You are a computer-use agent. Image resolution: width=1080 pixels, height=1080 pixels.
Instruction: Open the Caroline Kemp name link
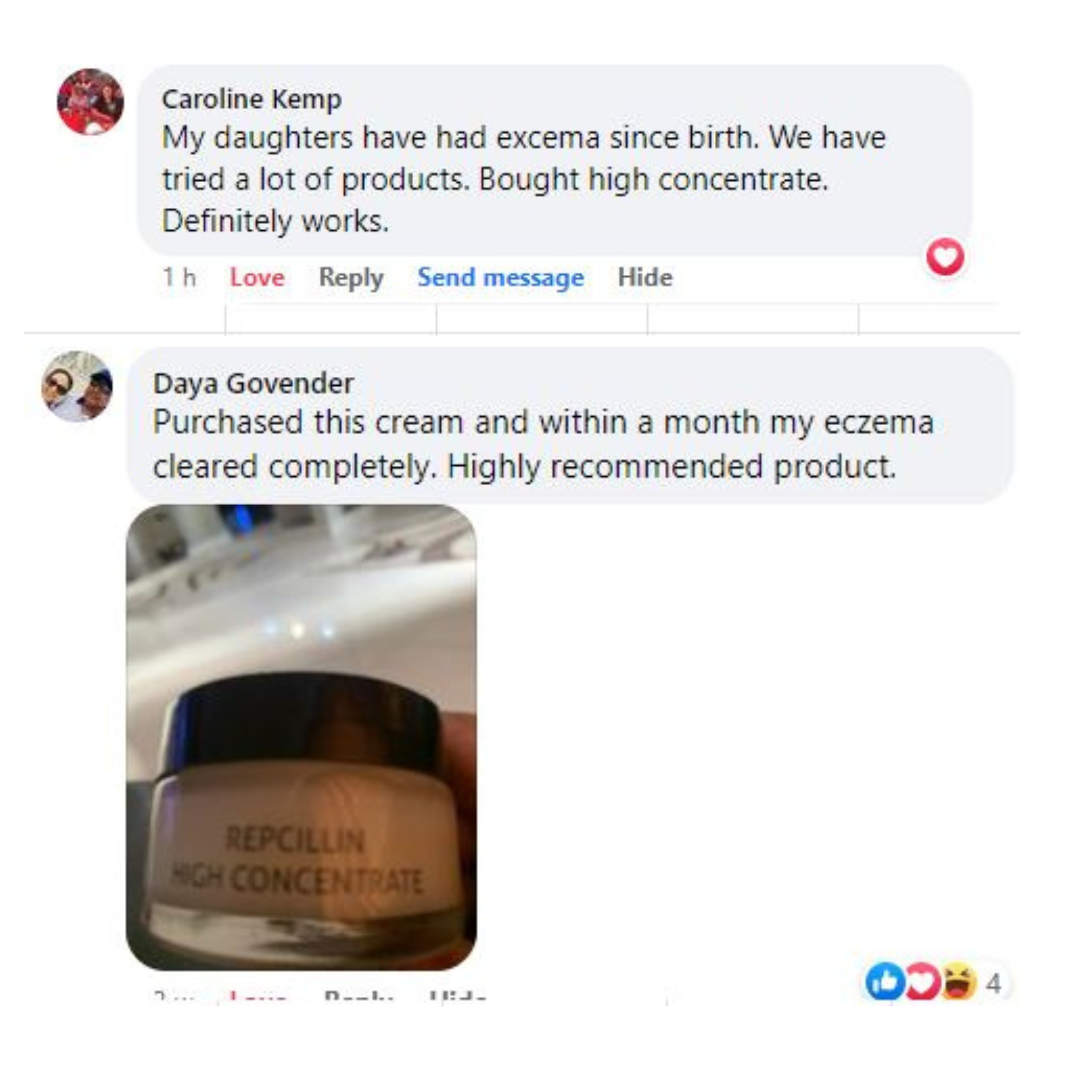[251, 99]
